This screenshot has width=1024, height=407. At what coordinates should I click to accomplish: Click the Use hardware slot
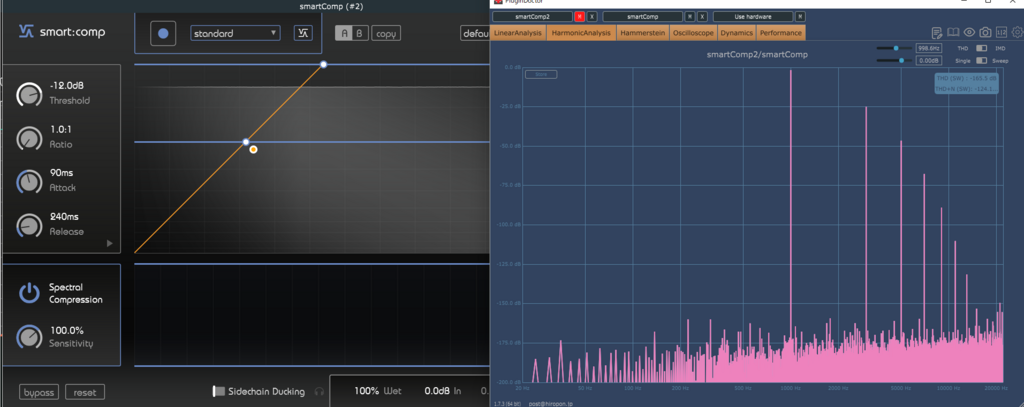(x=753, y=16)
